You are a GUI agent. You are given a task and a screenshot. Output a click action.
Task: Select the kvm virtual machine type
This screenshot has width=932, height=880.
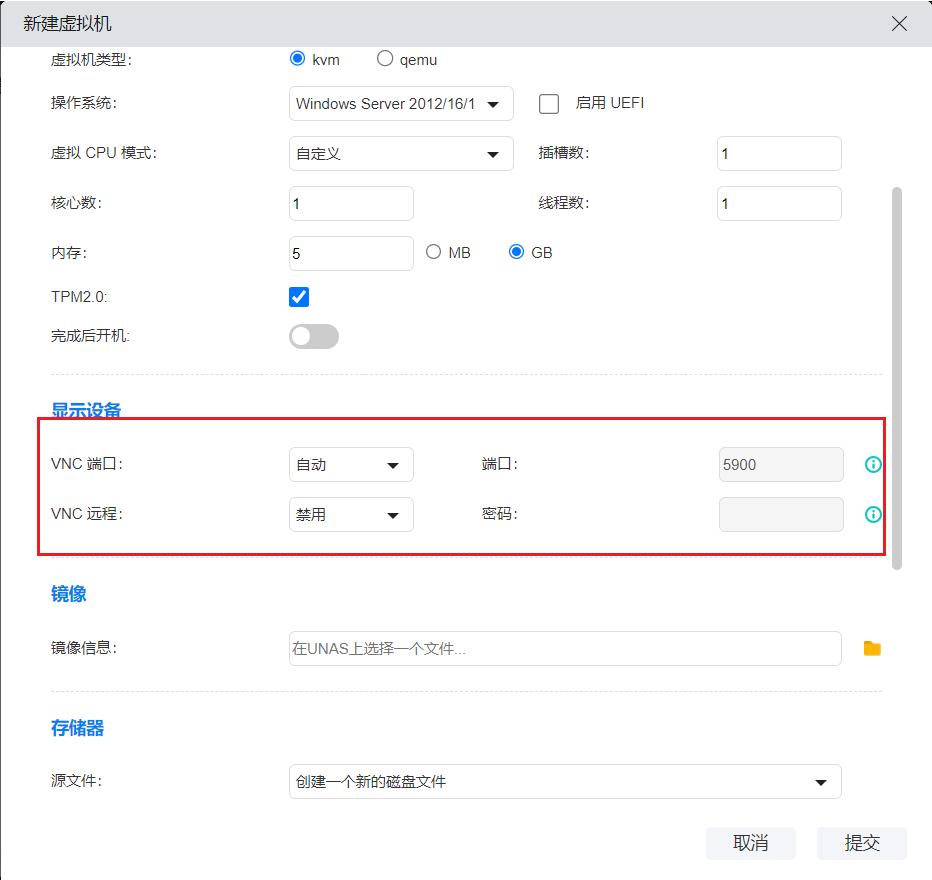297,58
